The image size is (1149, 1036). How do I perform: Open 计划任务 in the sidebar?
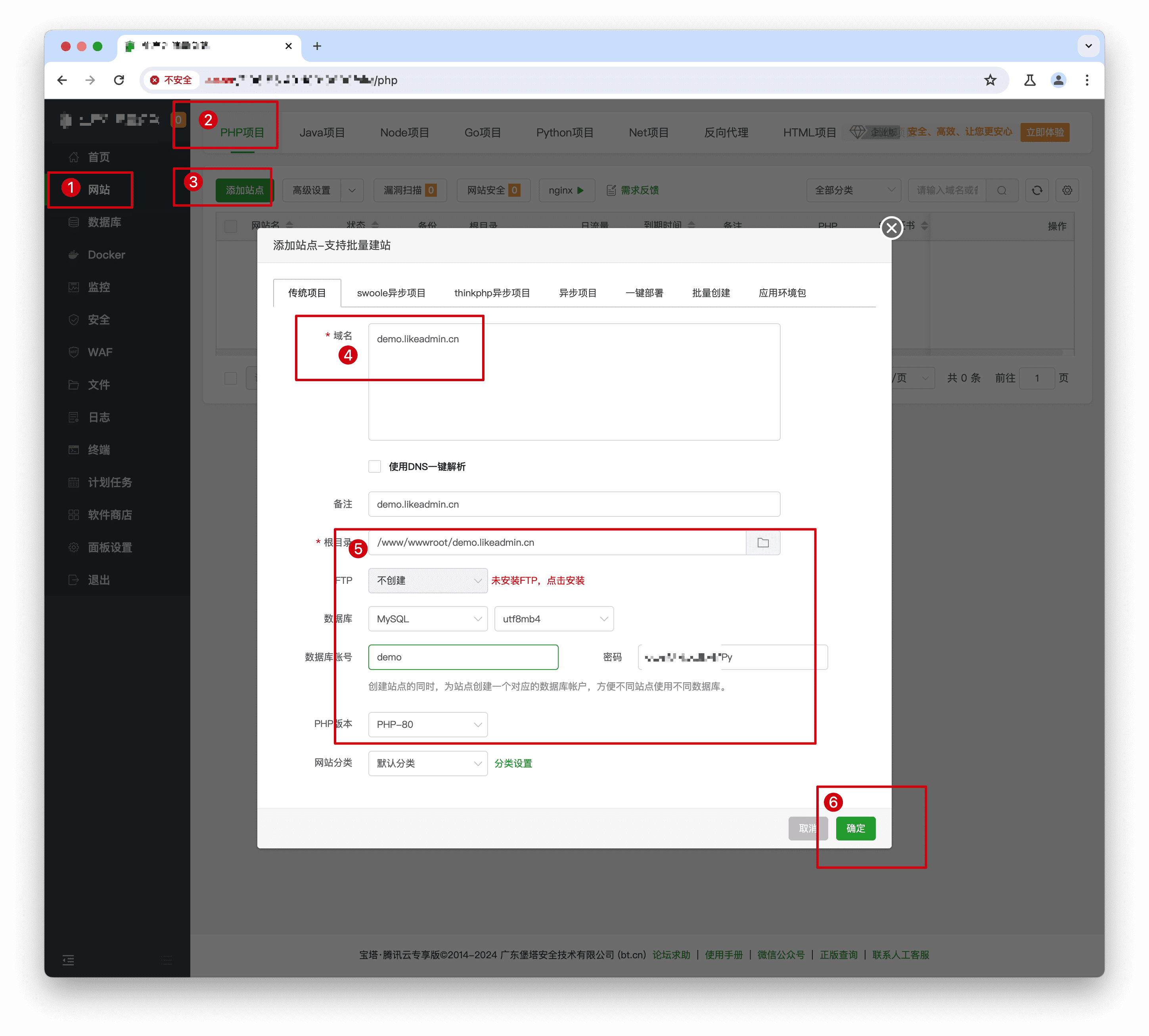click(109, 482)
